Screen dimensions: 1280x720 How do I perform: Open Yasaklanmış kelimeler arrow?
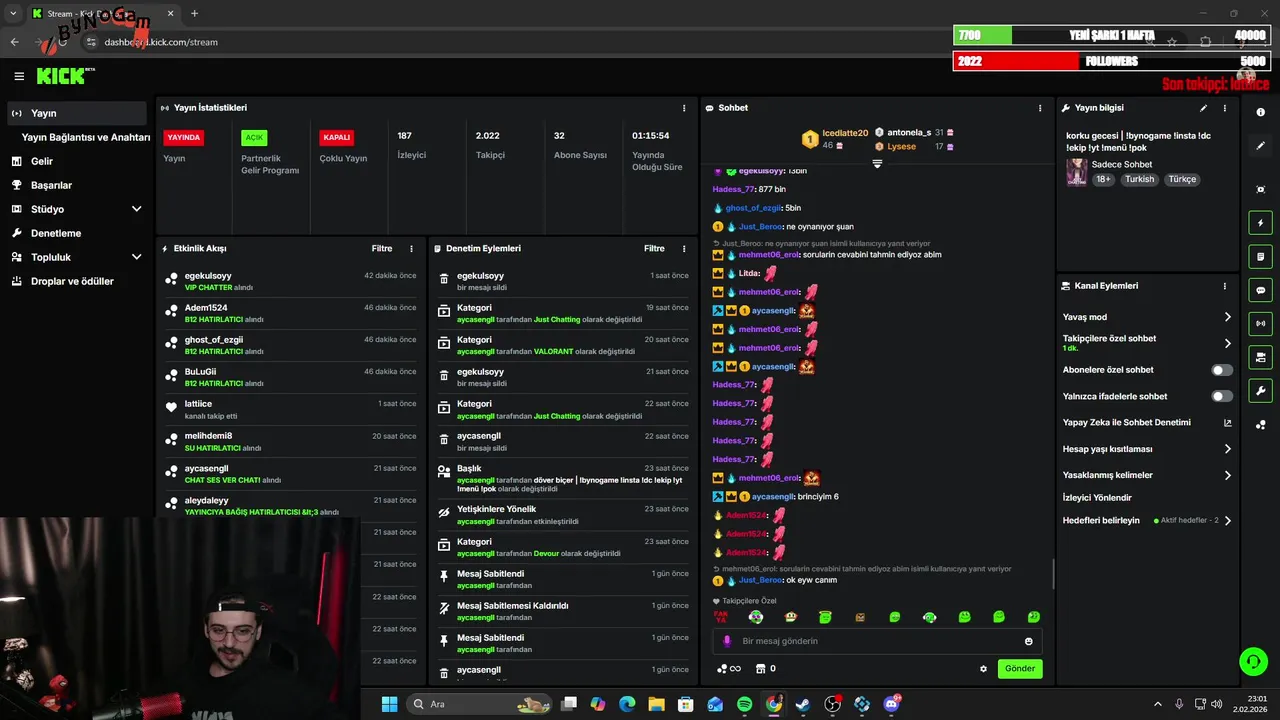(x=1228, y=475)
